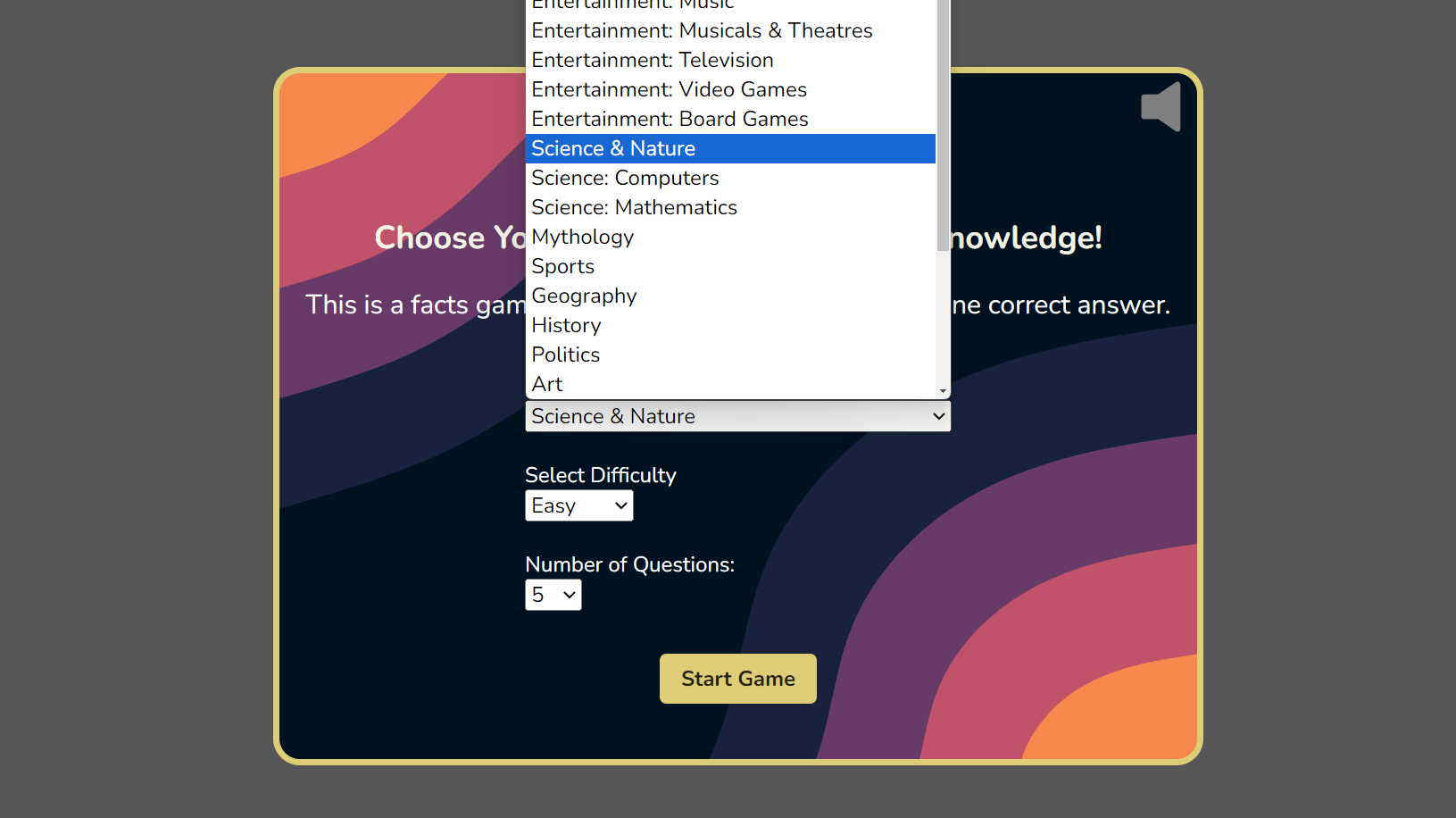The width and height of the screenshot is (1456, 818).
Task: Pick Science: Mathematics from the list
Action: (634, 207)
